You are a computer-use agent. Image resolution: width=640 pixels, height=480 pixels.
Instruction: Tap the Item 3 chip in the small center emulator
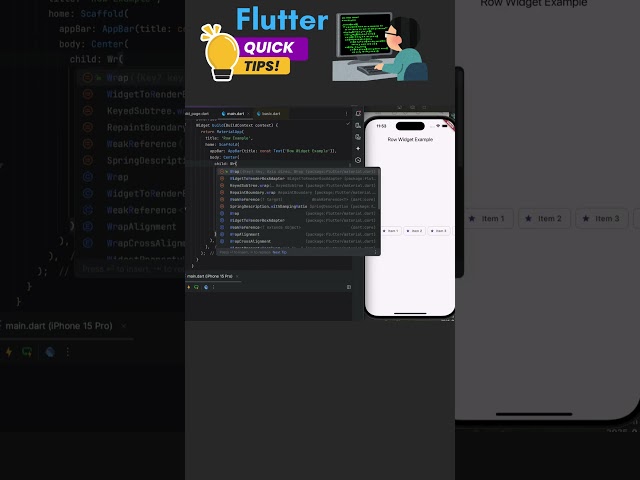point(439,231)
